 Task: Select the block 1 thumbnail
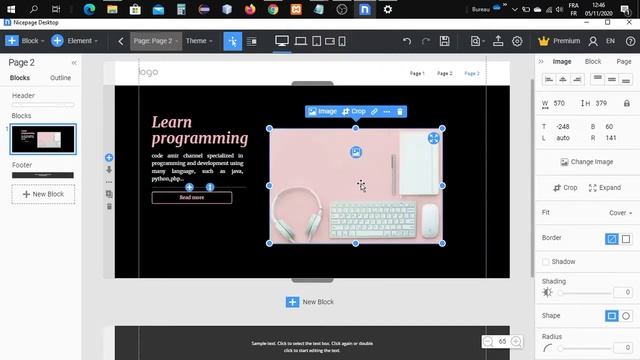(x=43, y=139)
